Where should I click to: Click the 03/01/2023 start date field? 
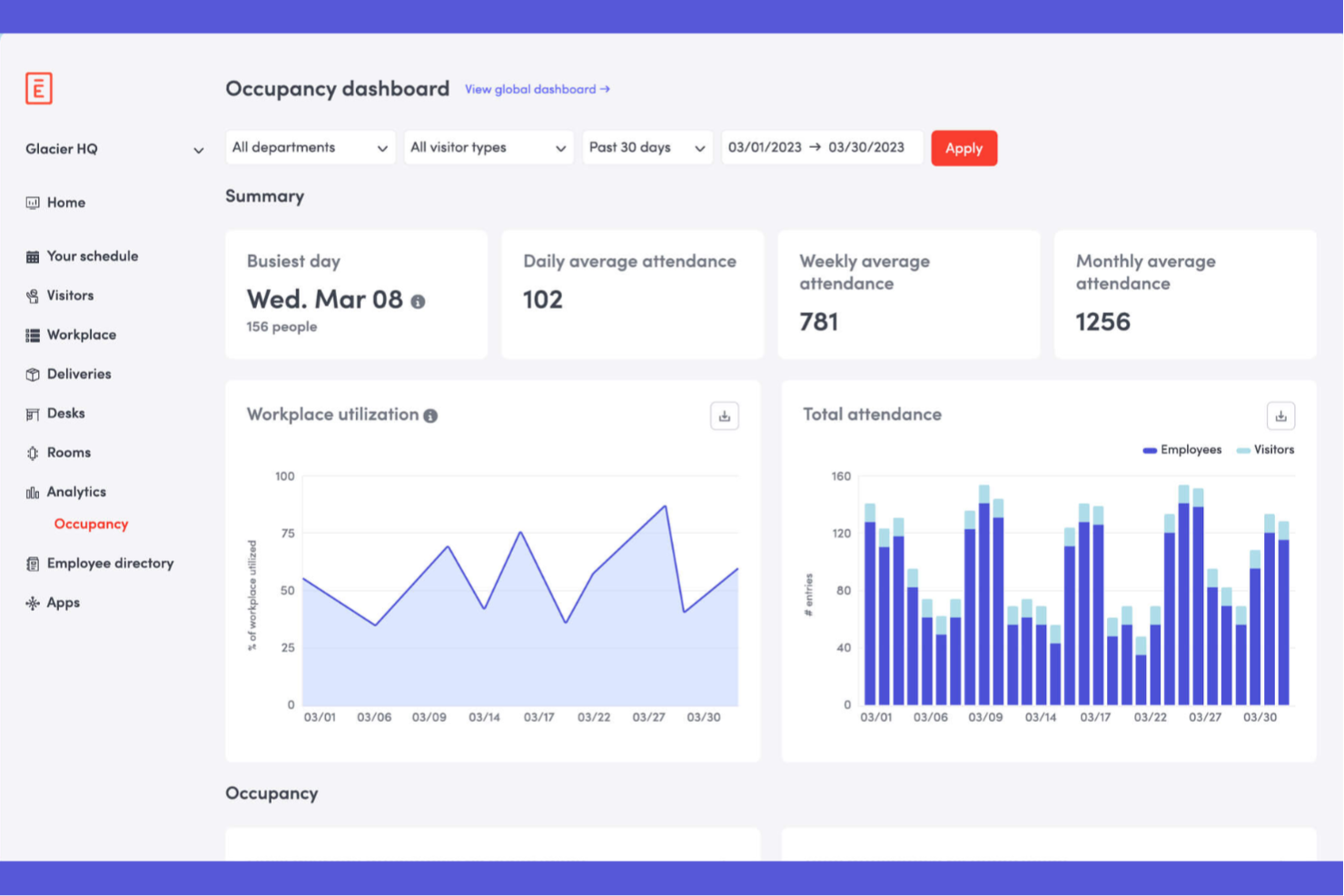(765, 147)
